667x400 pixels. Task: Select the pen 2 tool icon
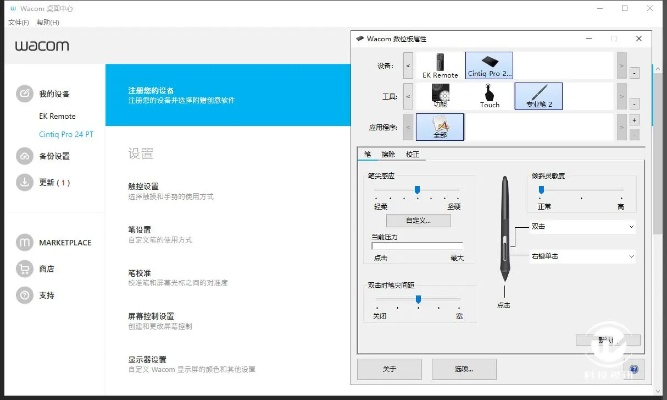click(539, 96)
